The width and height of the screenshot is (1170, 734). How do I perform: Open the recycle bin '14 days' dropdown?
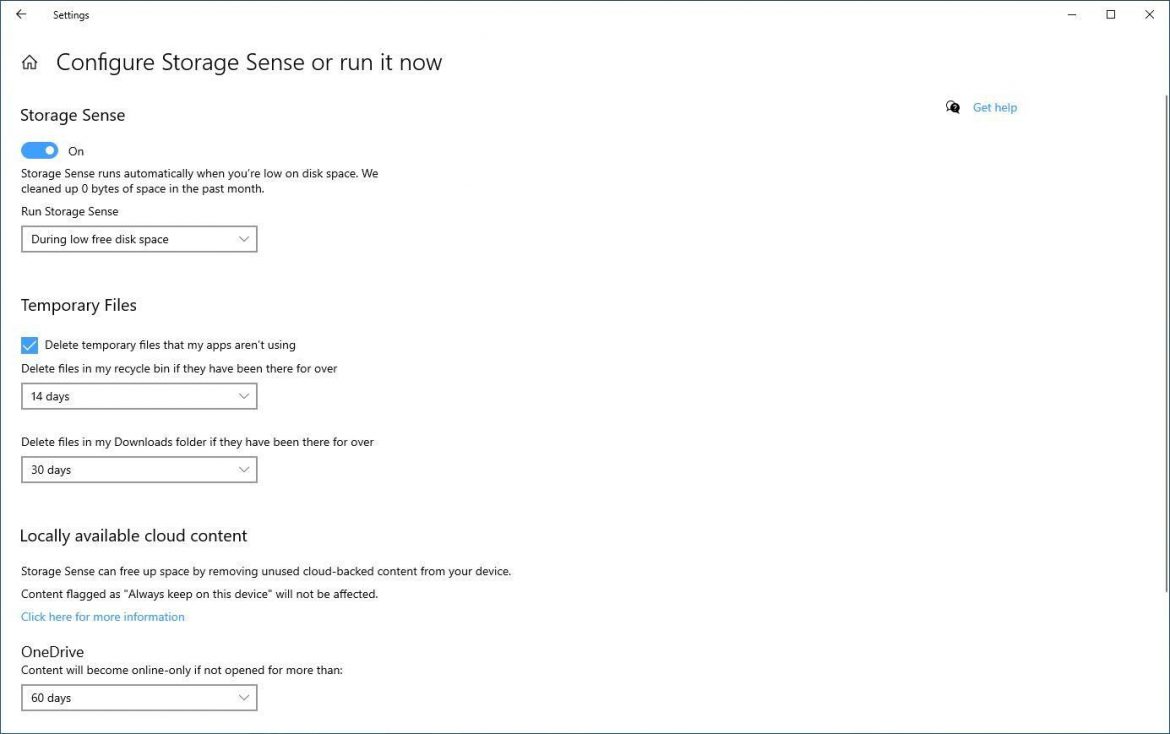[x=138, y=396]
